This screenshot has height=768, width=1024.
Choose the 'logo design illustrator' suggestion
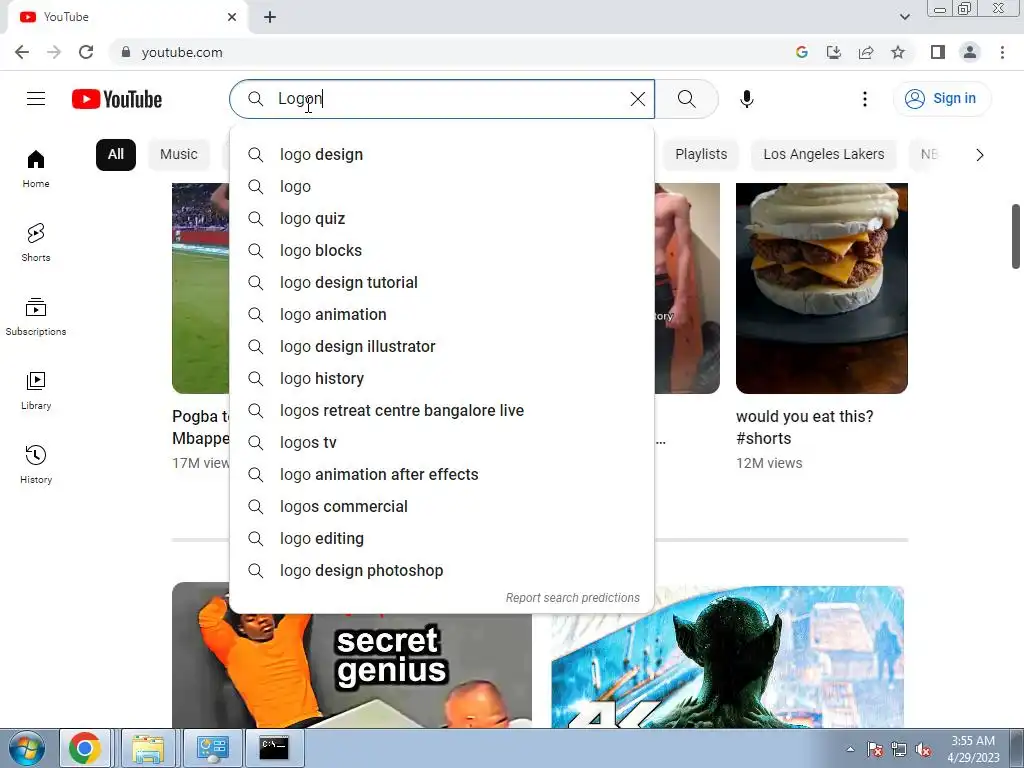click(442, 347)
